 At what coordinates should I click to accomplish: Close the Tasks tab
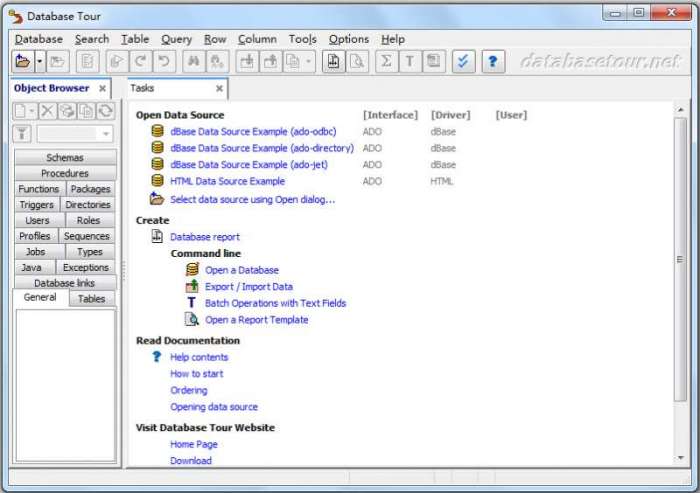pyautogui.click(x=219, y=88)
